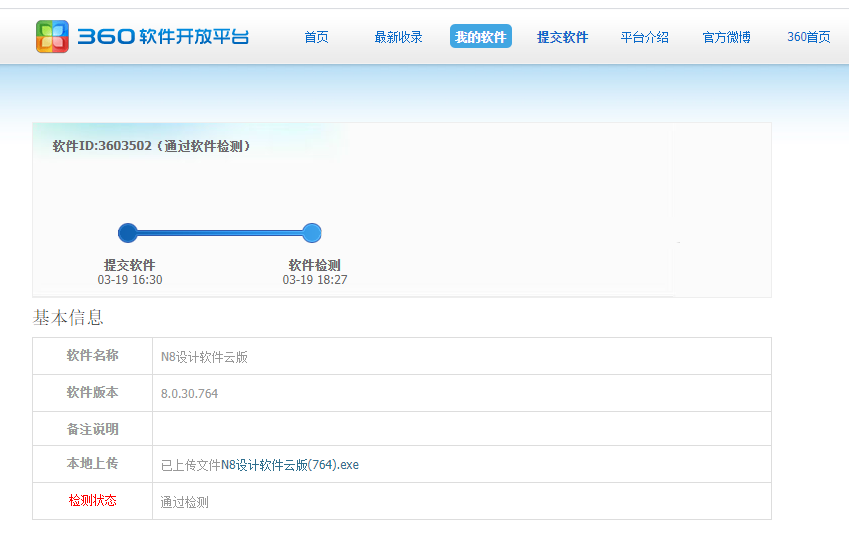Viewport: 849px width, 540px height.
Task: Select the 我的软件 tab
Action: 481,36
